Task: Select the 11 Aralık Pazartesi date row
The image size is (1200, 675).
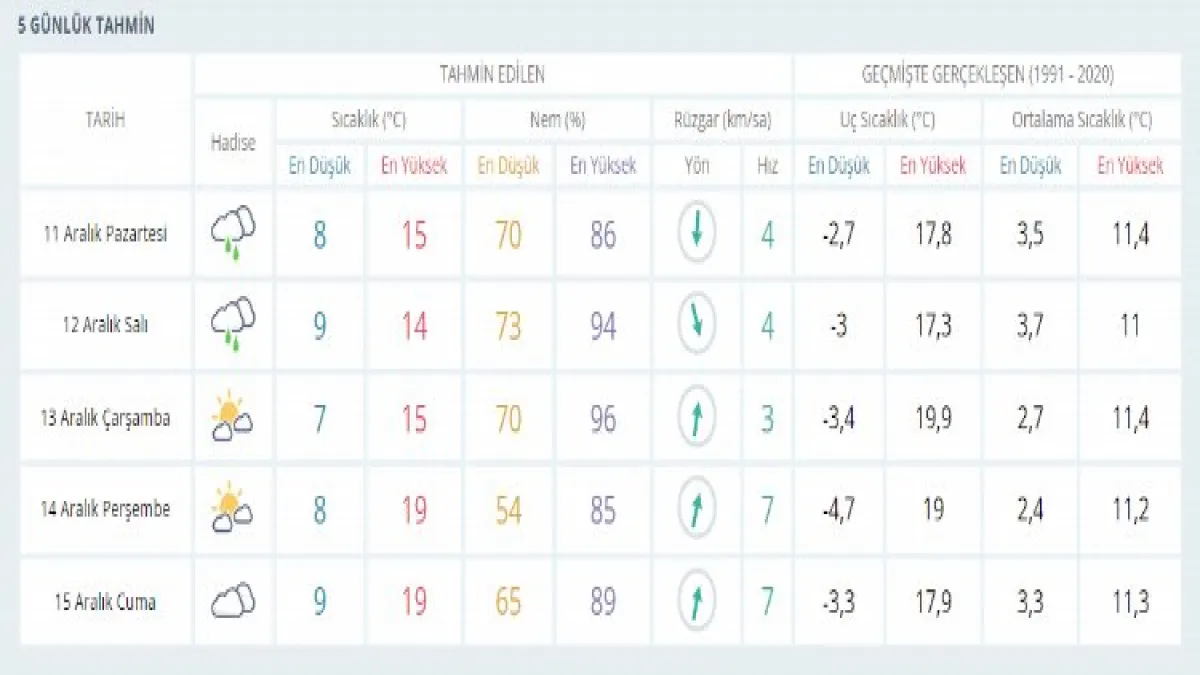Action: [105, 234]
